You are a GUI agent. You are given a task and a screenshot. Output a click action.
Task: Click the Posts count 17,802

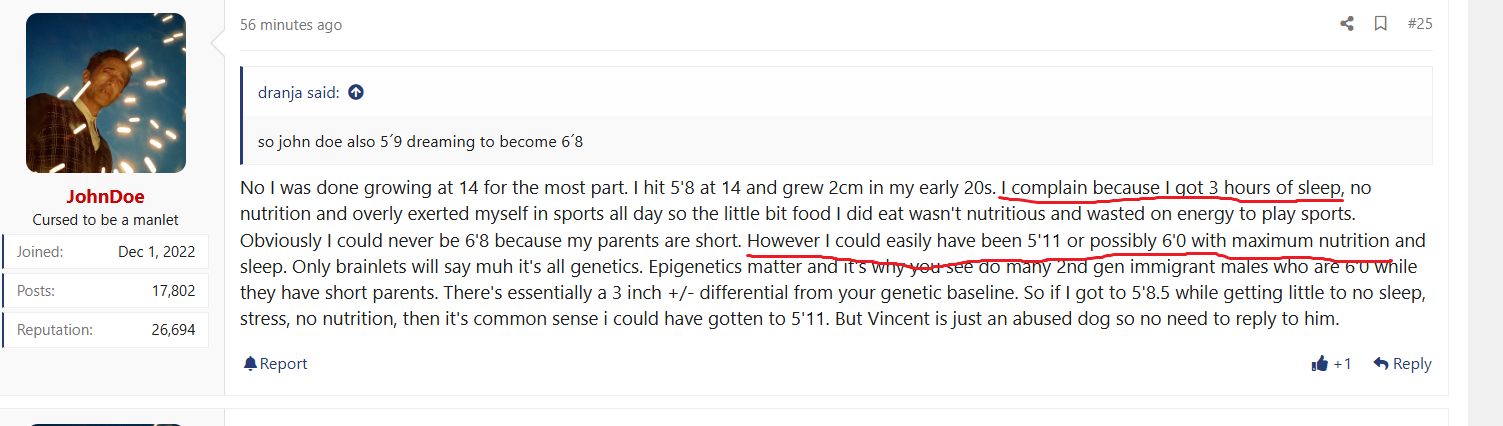coord(174,291)
